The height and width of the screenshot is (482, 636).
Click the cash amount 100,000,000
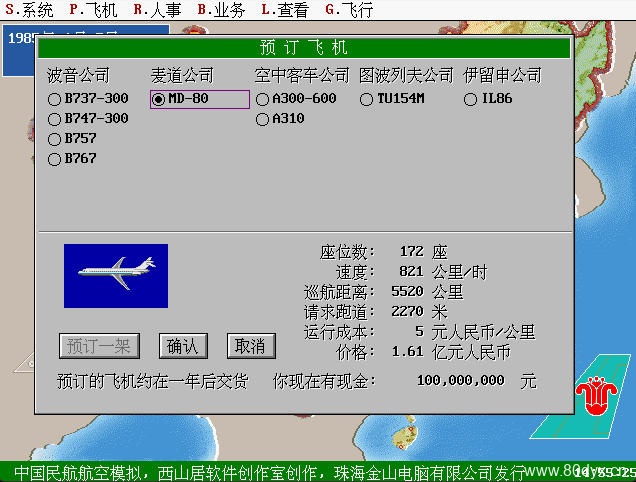(x=461, y=381)
